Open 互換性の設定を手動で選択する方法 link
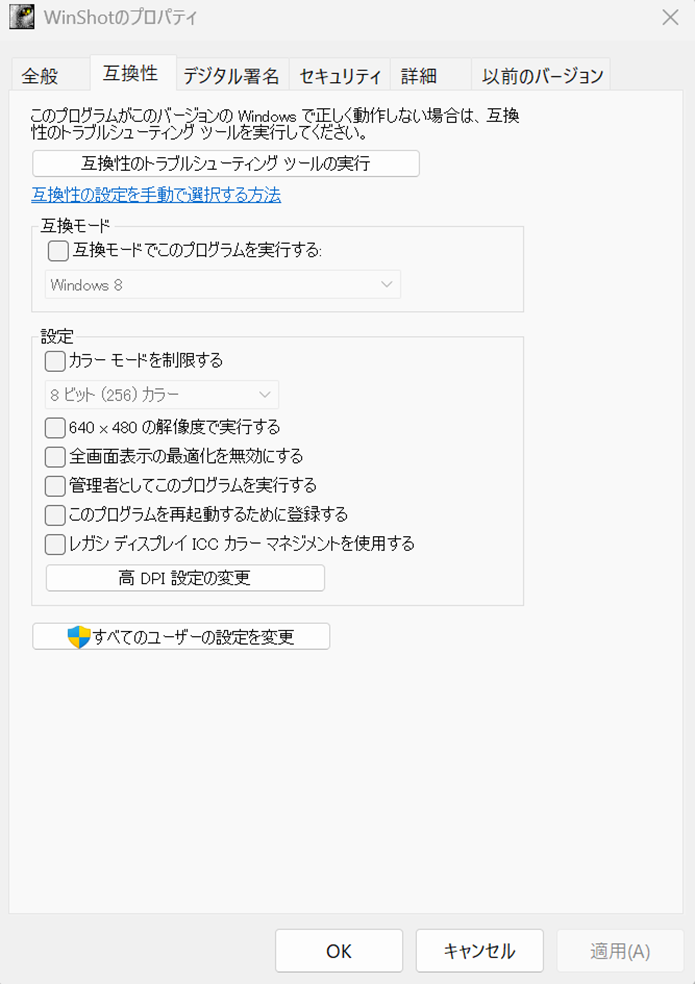This screenshot has width=695, height=984. (x=156, y=195)
